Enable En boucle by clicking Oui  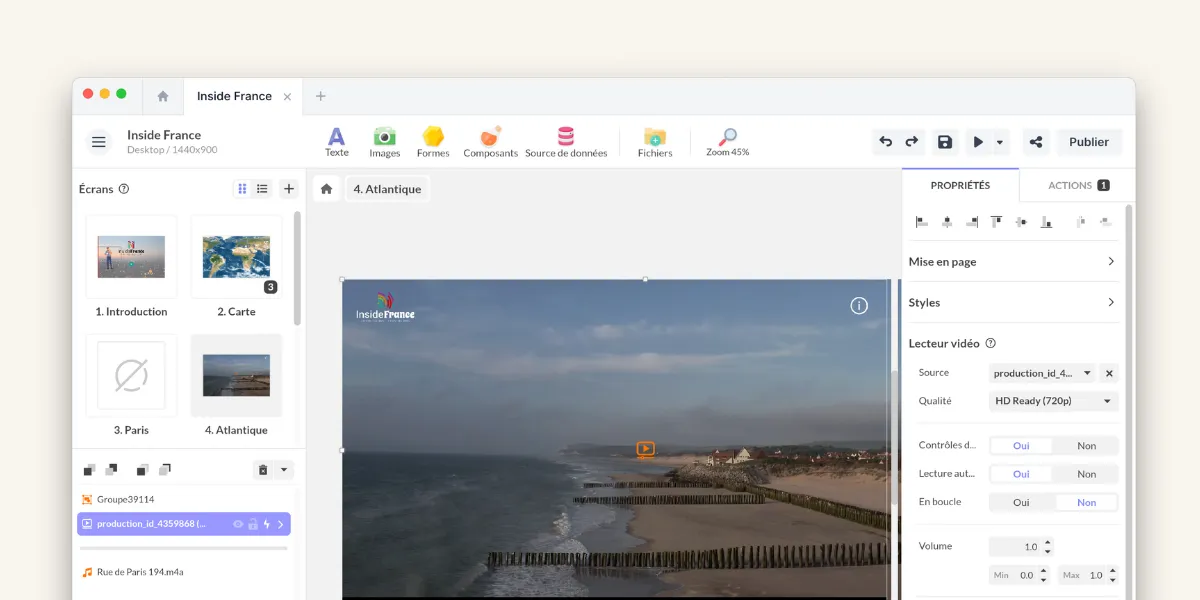1020,501
